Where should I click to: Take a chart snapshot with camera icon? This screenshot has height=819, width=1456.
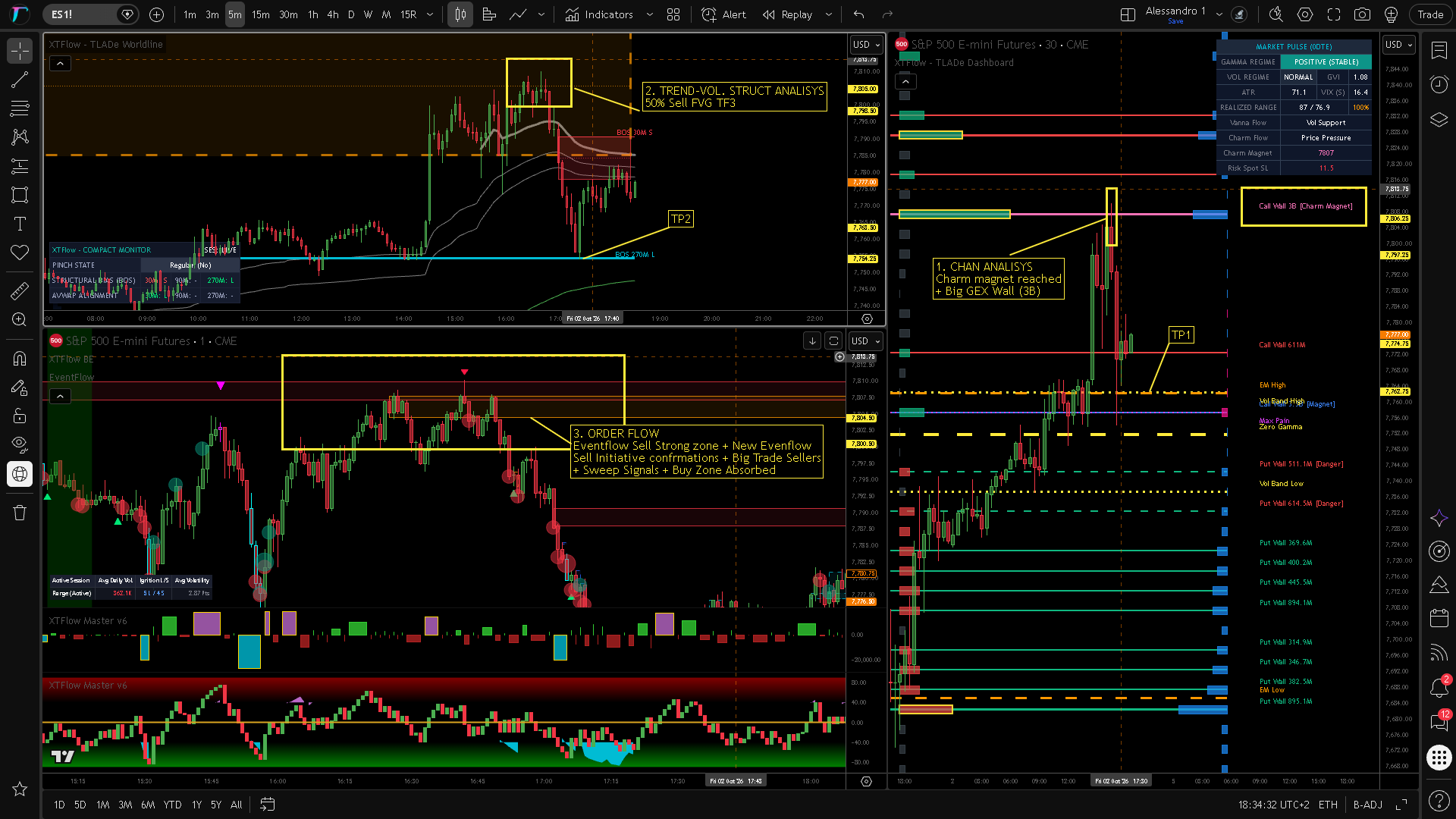[1362, 14]
